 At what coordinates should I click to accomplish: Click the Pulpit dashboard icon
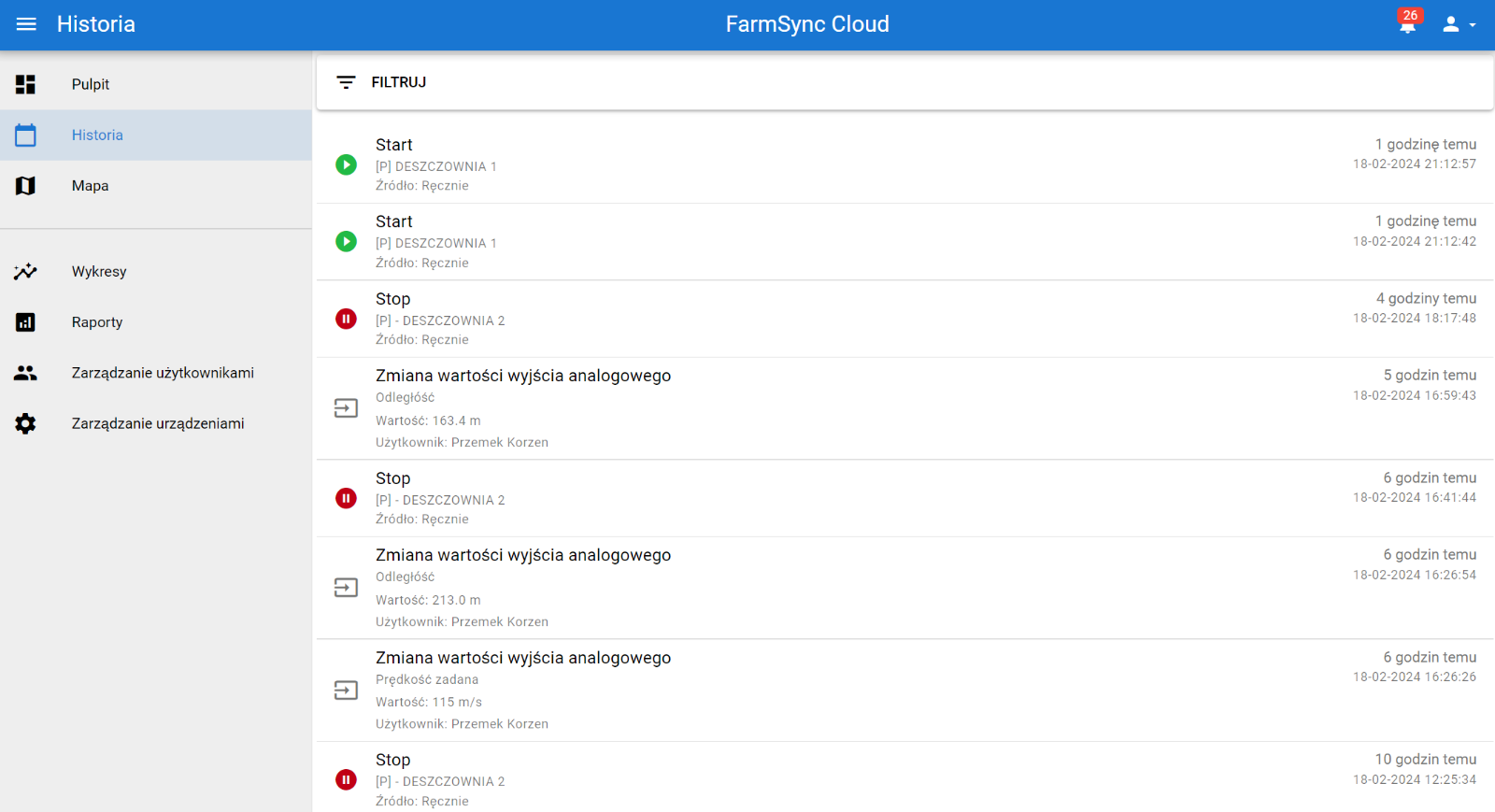point(25,84)
